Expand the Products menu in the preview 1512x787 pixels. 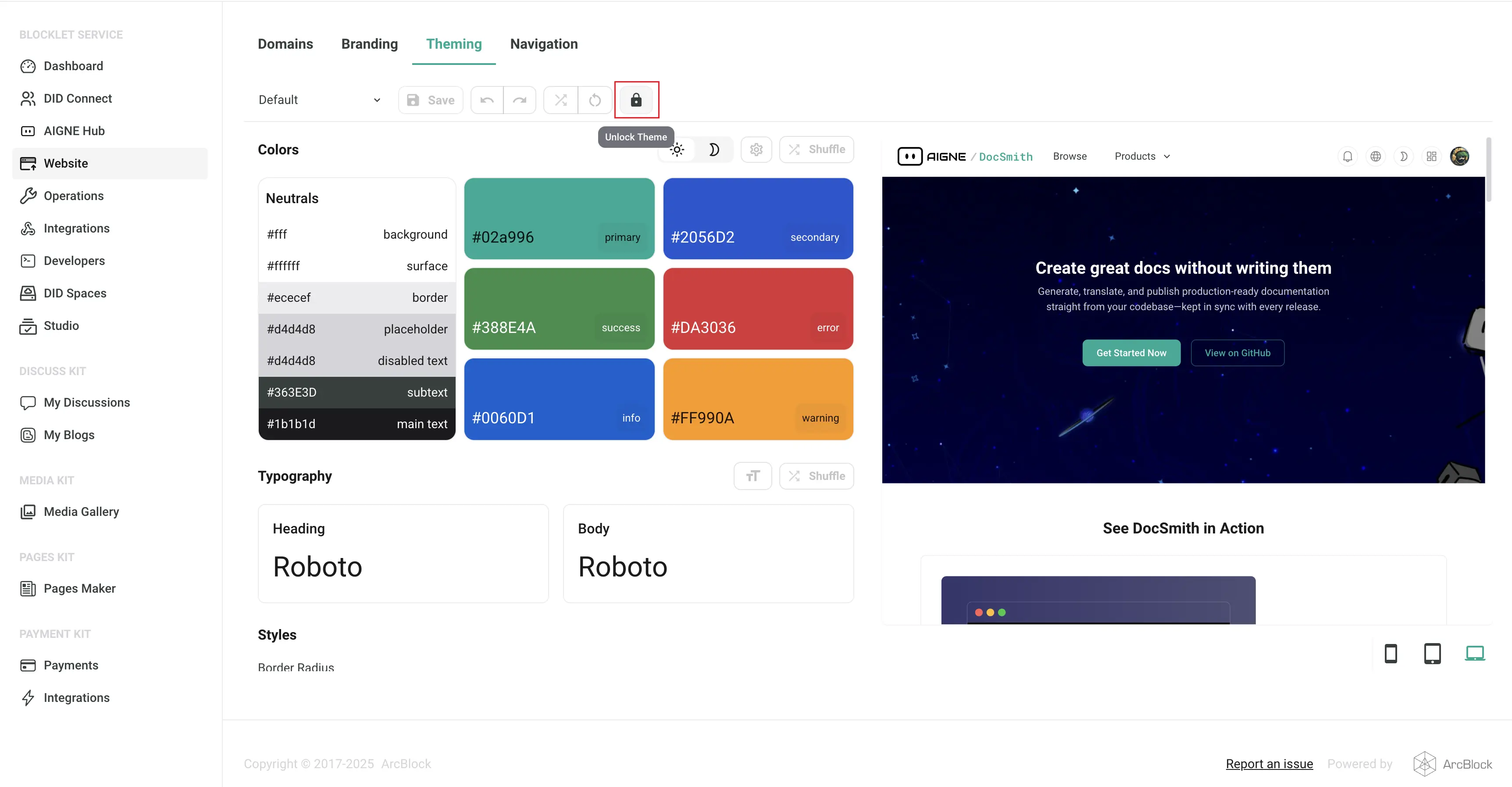click(1141, 156)
